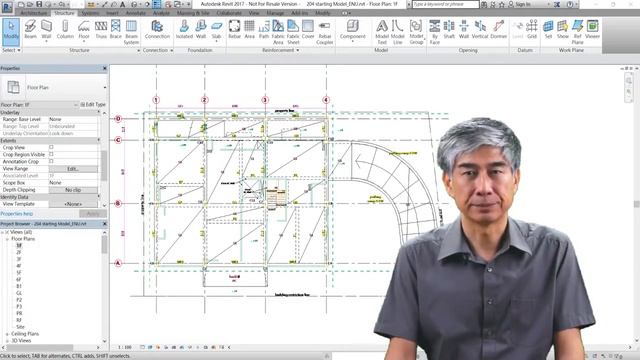Viewport: 640px width, 360px height.
Task: Expand the Reinforcement panel dropdown
Action: 298,50
